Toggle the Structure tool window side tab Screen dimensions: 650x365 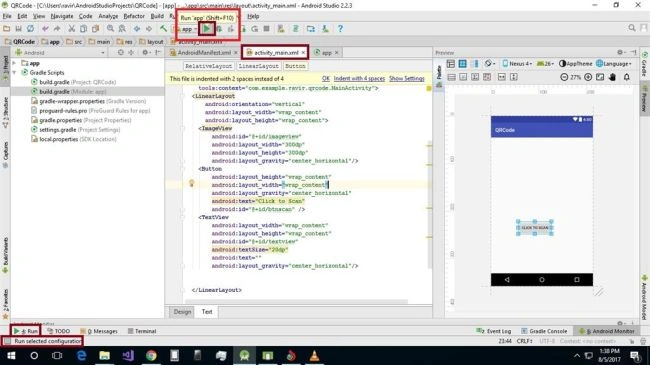point(5,113)
